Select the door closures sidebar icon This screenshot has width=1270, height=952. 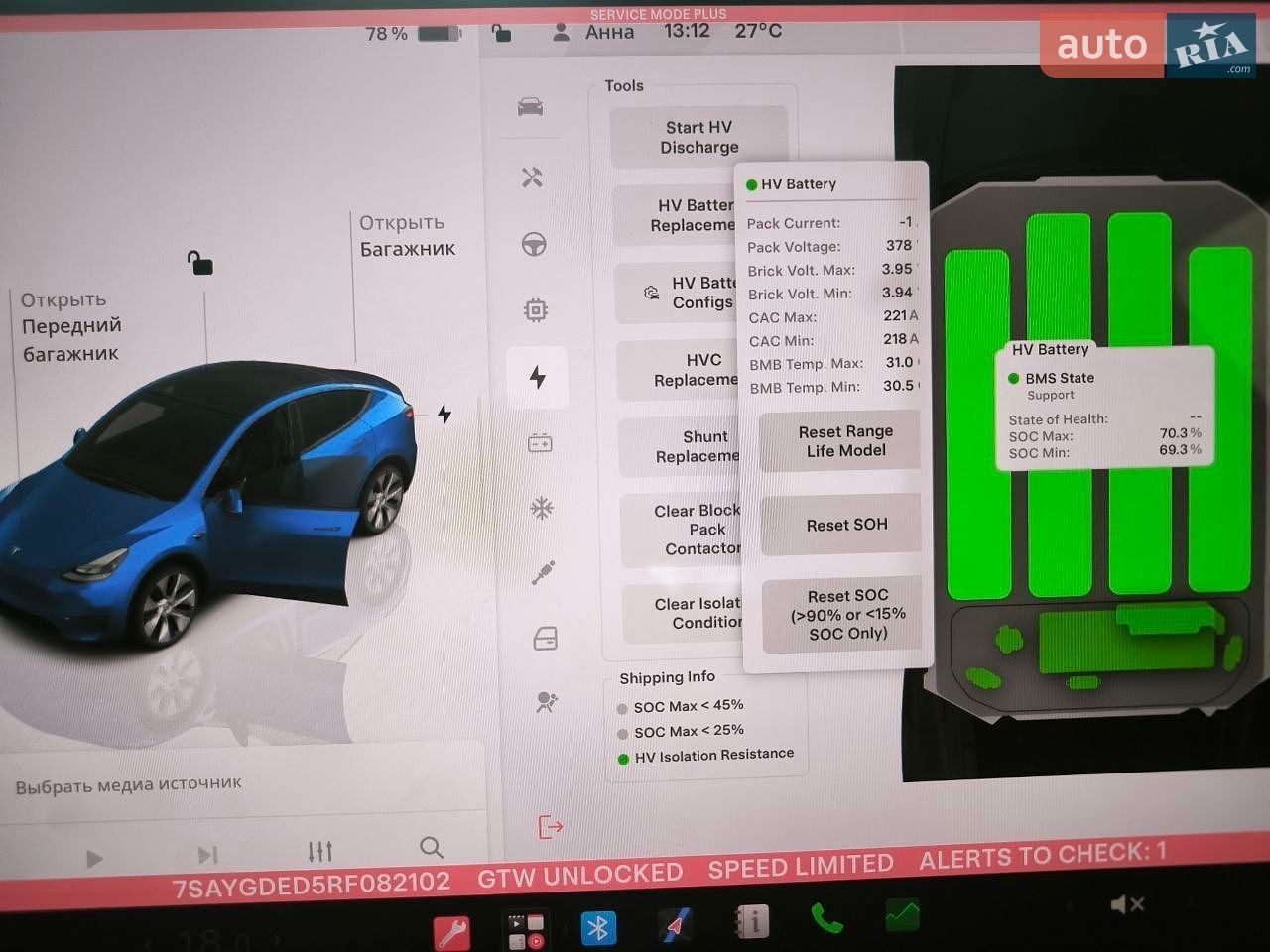[x=546, y=639]
